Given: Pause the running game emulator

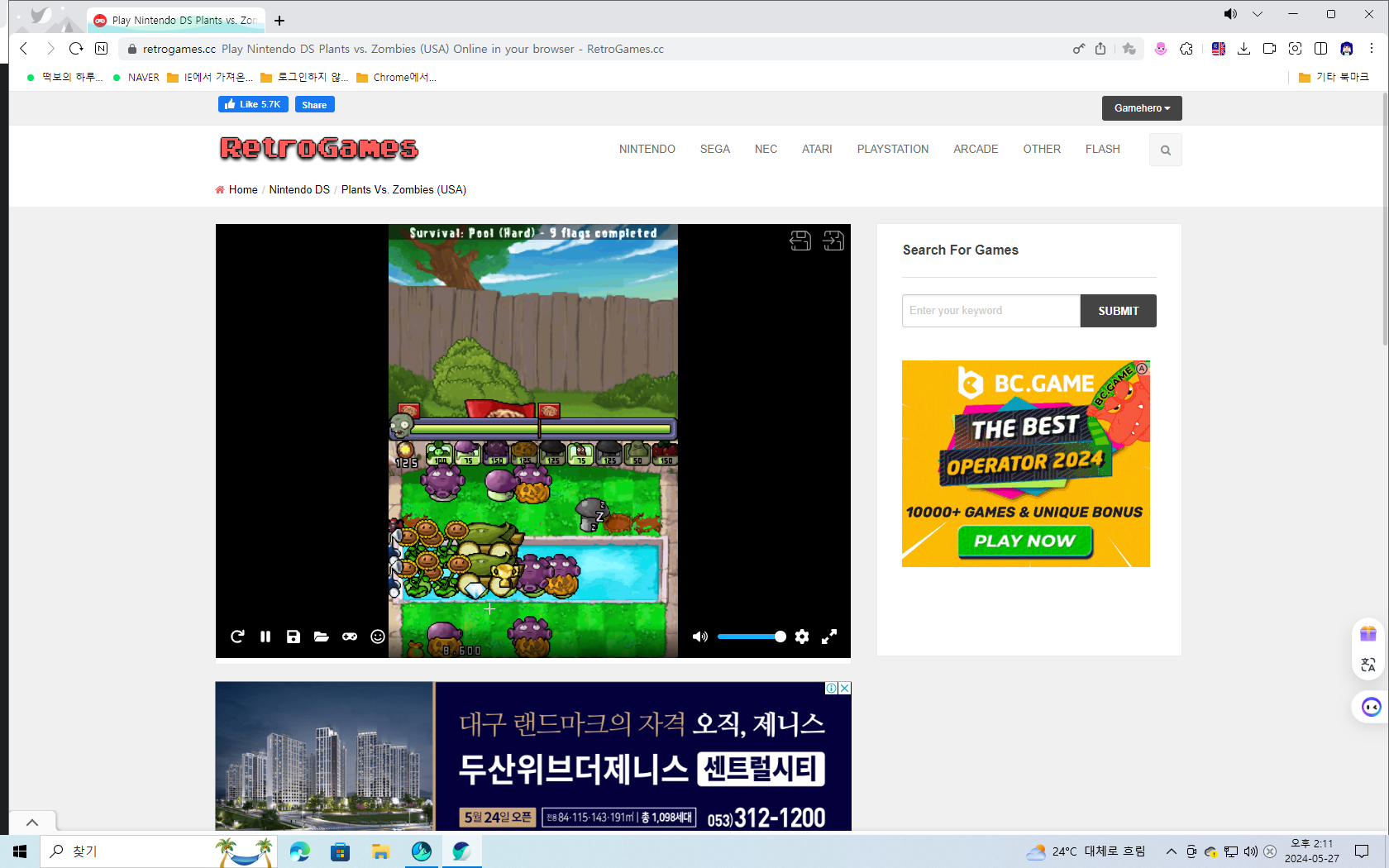Looking at the screenshot, I should 265,637.
